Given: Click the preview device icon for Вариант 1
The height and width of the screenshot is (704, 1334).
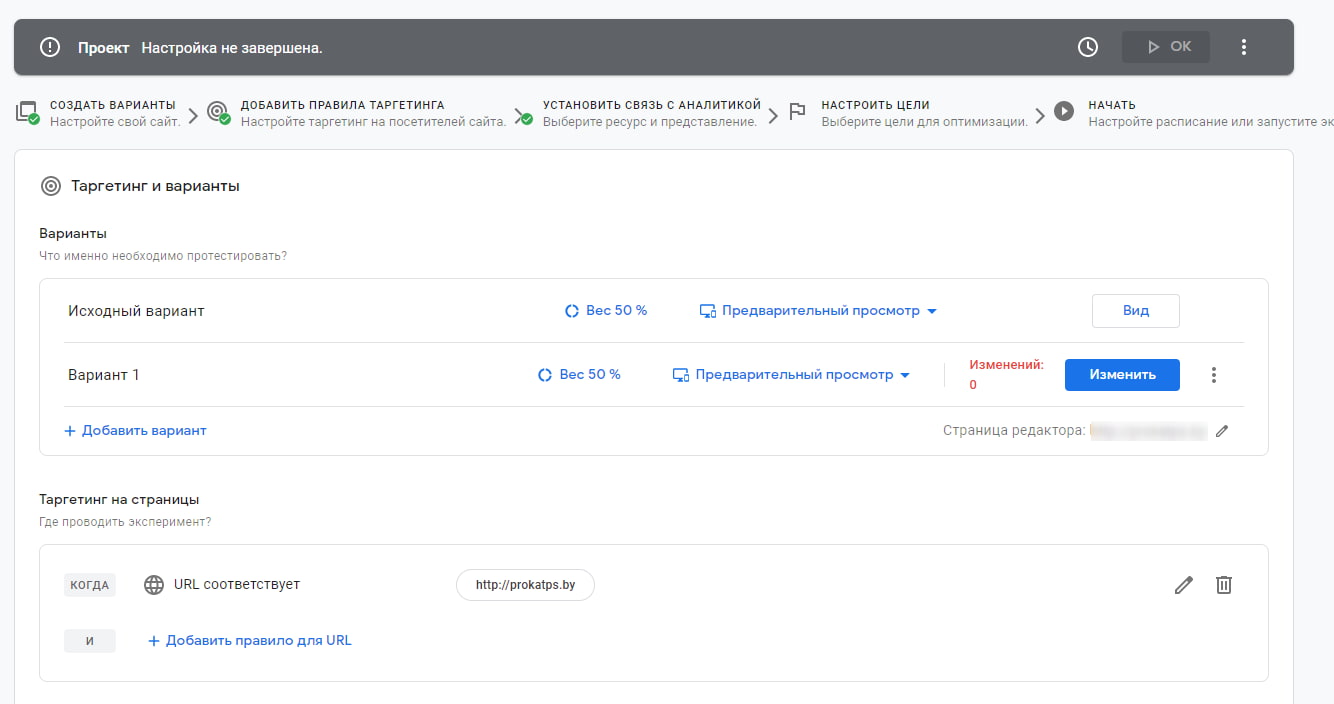Looking at the screenshot, I should [x=681, y=374].
